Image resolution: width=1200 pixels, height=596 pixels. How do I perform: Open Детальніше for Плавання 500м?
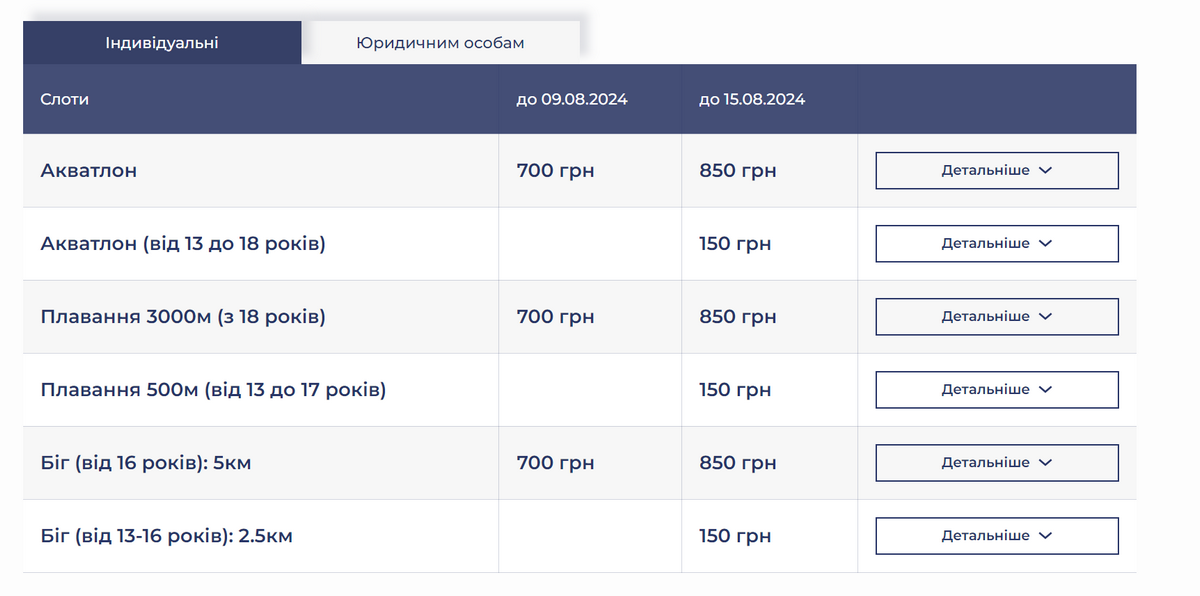point(996,390)
